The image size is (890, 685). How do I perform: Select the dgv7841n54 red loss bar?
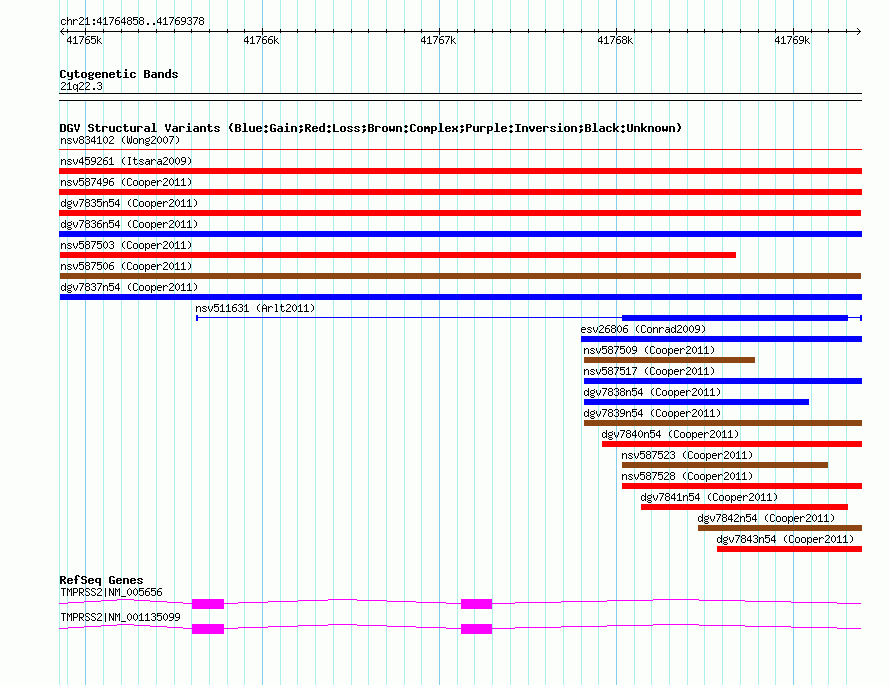tap(744, 507)
